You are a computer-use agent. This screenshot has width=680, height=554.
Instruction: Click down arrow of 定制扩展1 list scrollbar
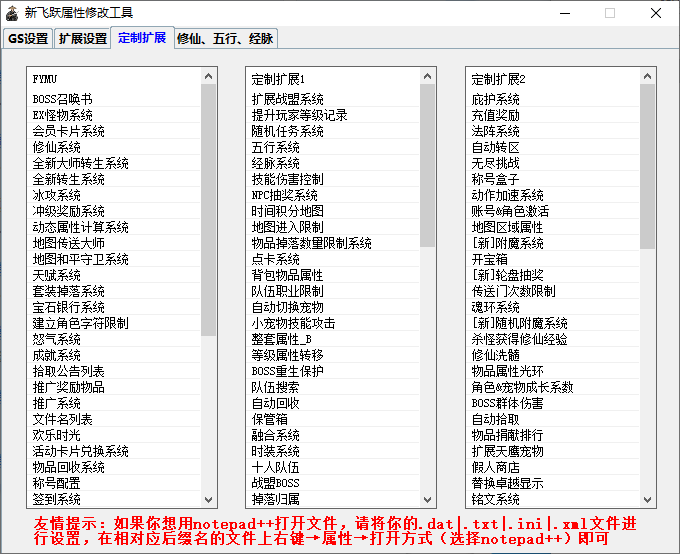pos(428,499)
